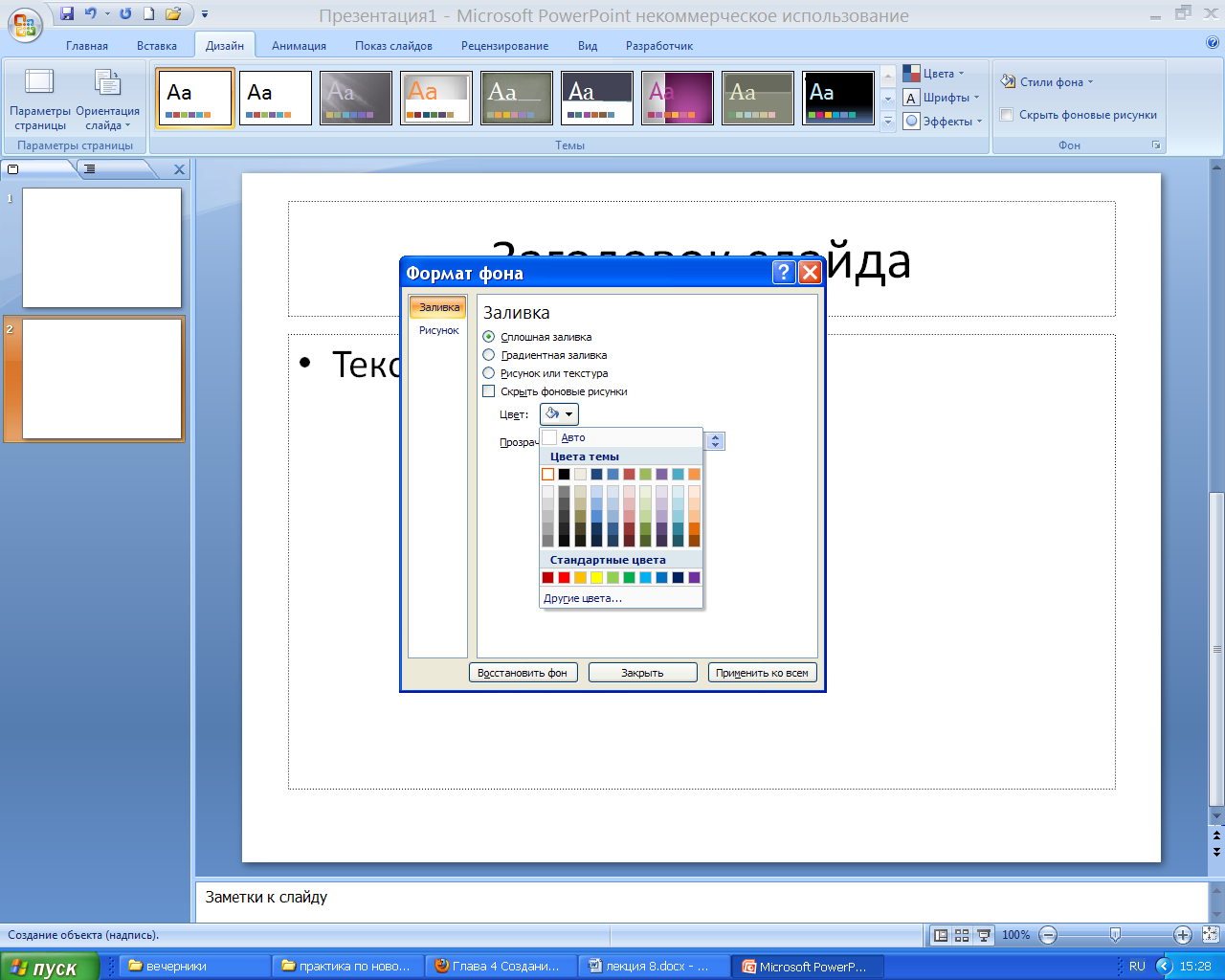This screenshot has width=1225, height=980.
Task: Click help question mark in Формат фона dialog
Action: pyautogui.click(x=784, y=273)
